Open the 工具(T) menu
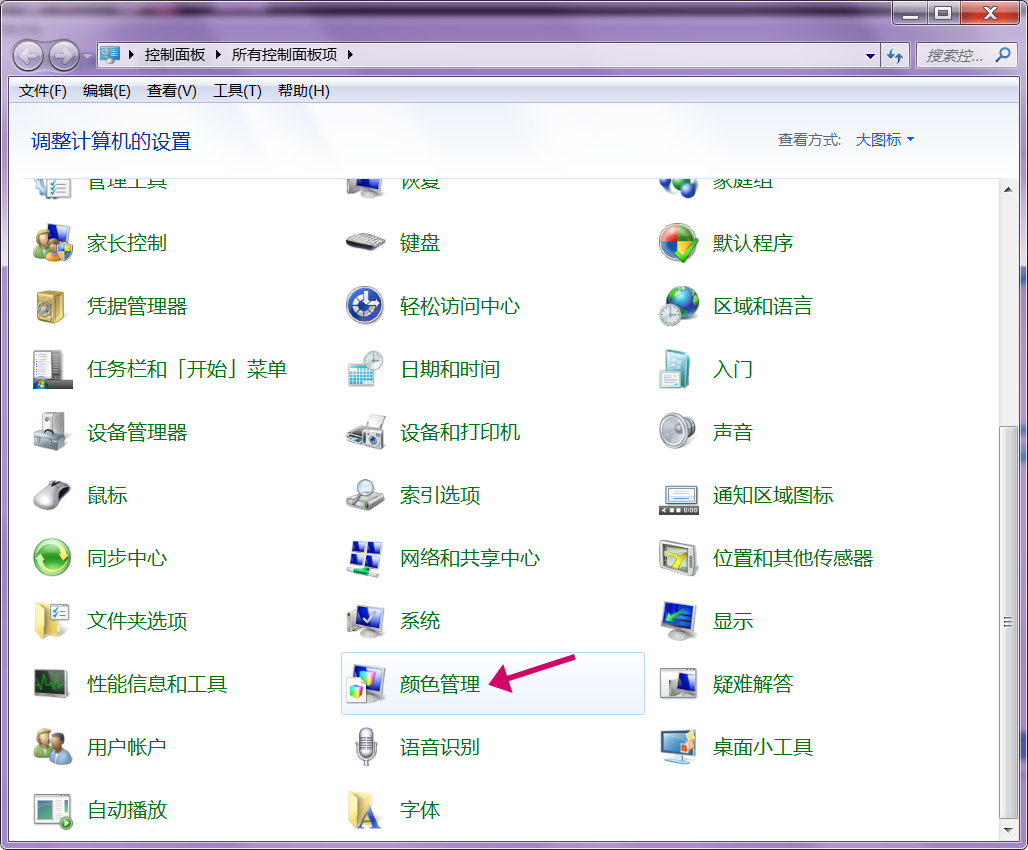 pos(237,91)
